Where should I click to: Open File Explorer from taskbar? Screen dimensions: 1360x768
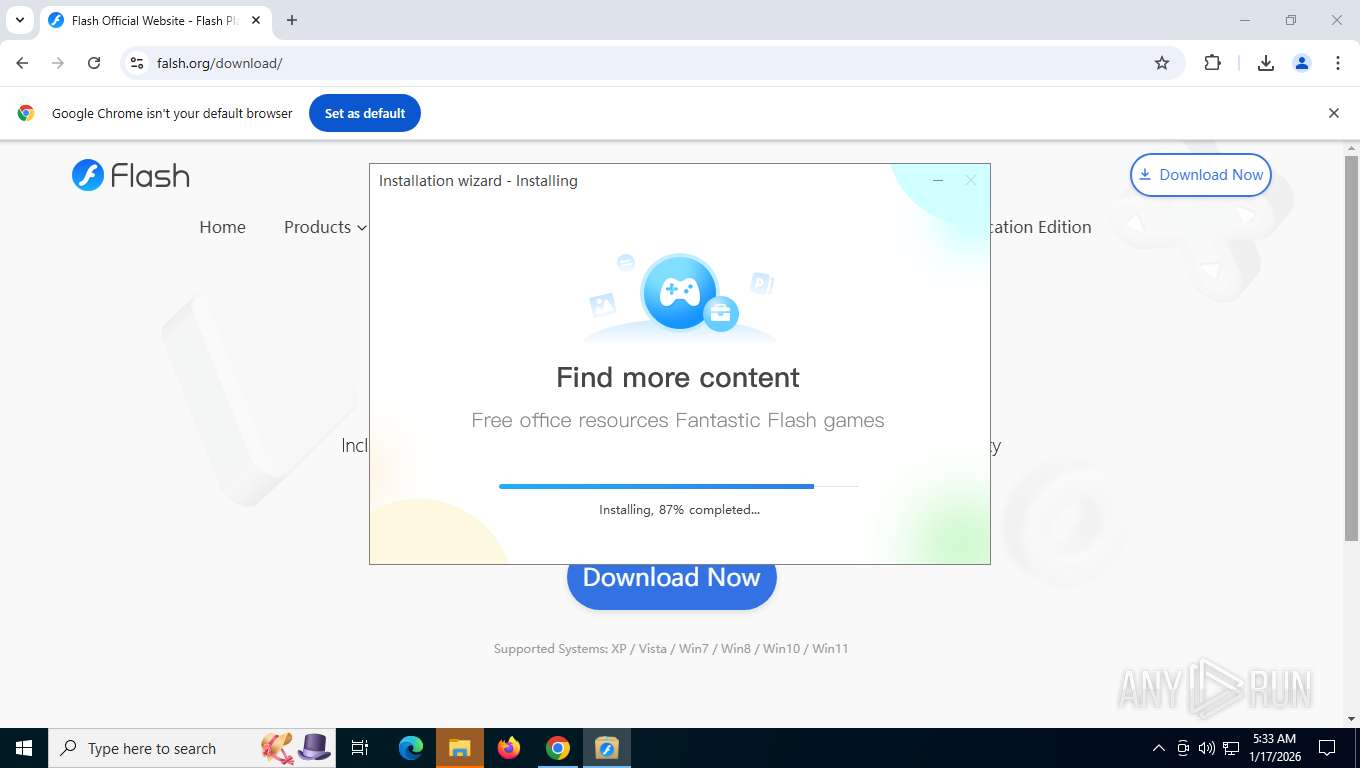(x=459, y=748)
